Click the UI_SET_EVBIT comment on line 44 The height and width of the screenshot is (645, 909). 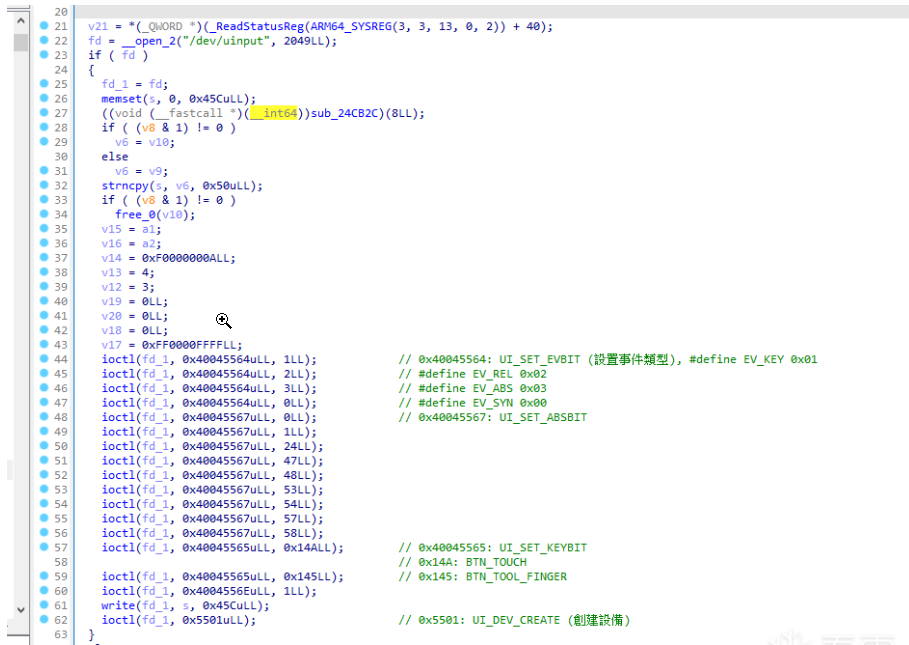[x=608, y=359]
